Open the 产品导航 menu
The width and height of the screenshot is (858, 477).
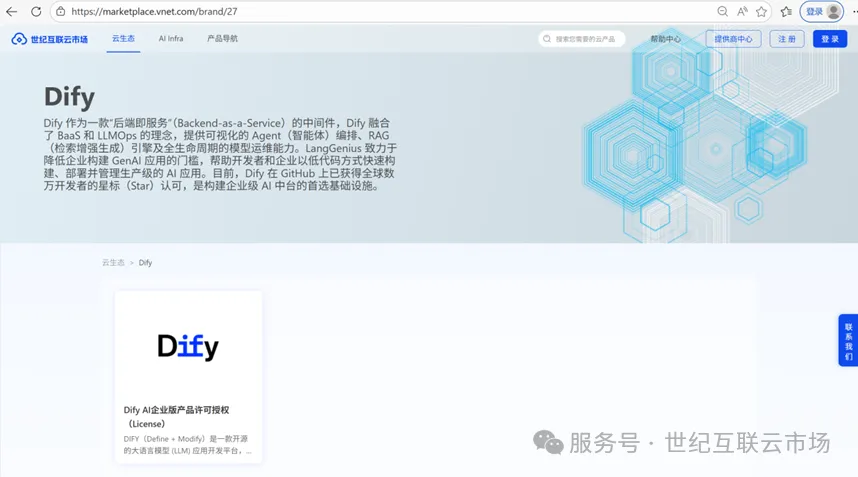(222, 39)
